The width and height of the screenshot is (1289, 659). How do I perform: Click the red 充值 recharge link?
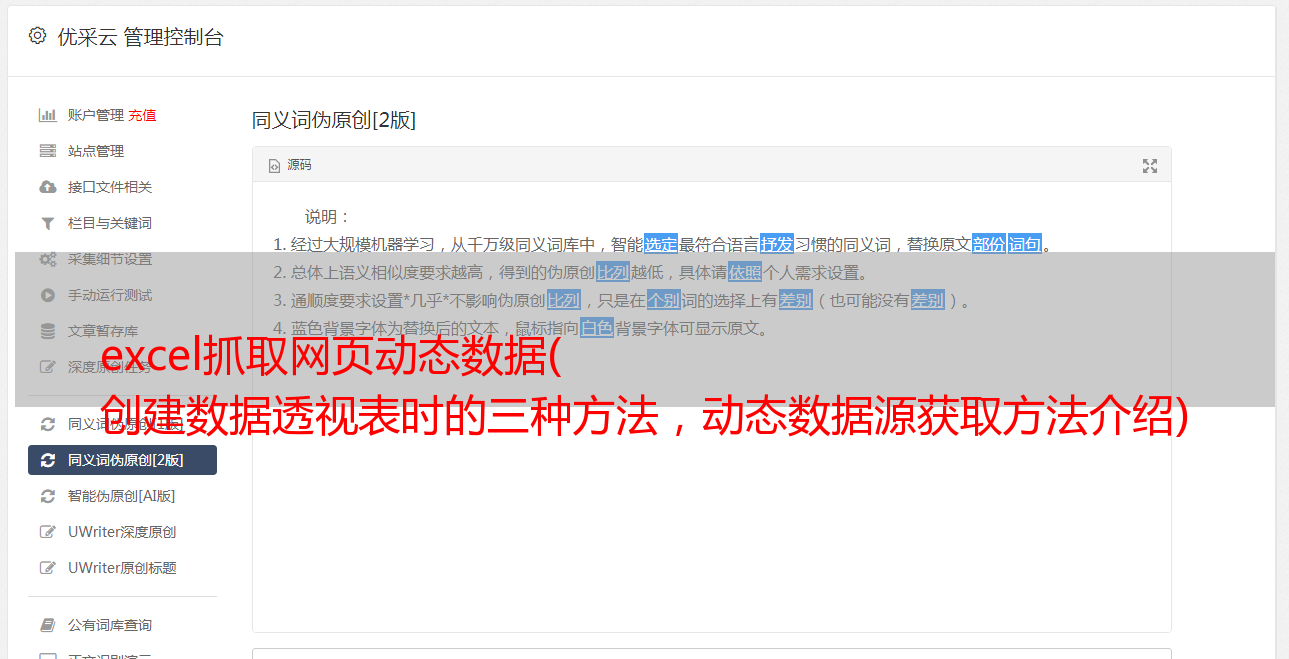tap(142, 115)
